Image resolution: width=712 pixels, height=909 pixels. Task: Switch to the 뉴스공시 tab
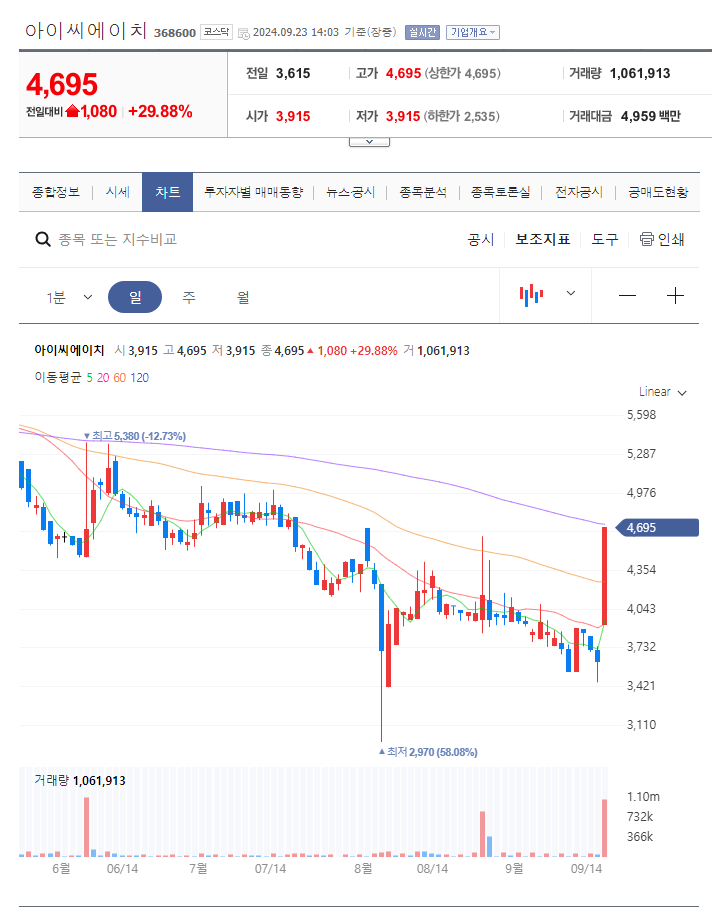click(x=349, y=191)
